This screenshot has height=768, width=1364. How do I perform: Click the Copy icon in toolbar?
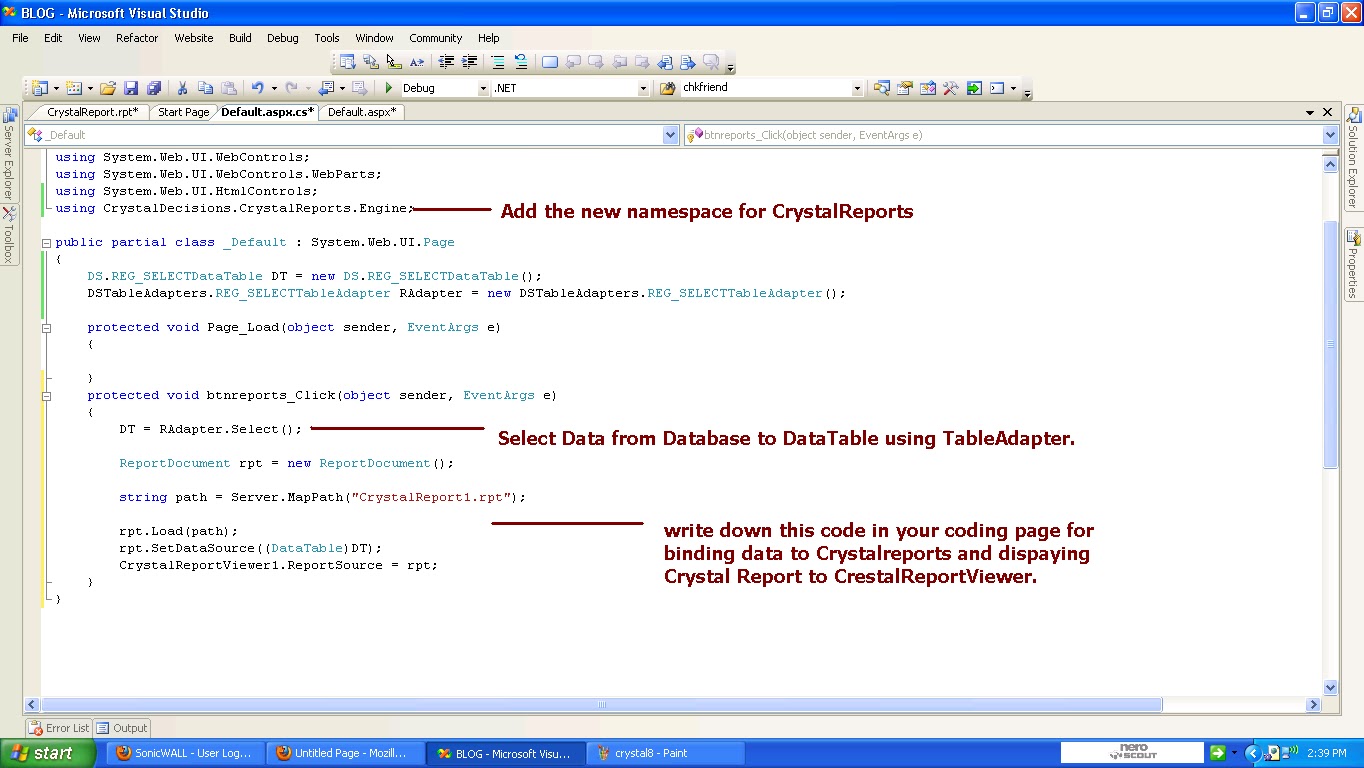coord(205,88)
